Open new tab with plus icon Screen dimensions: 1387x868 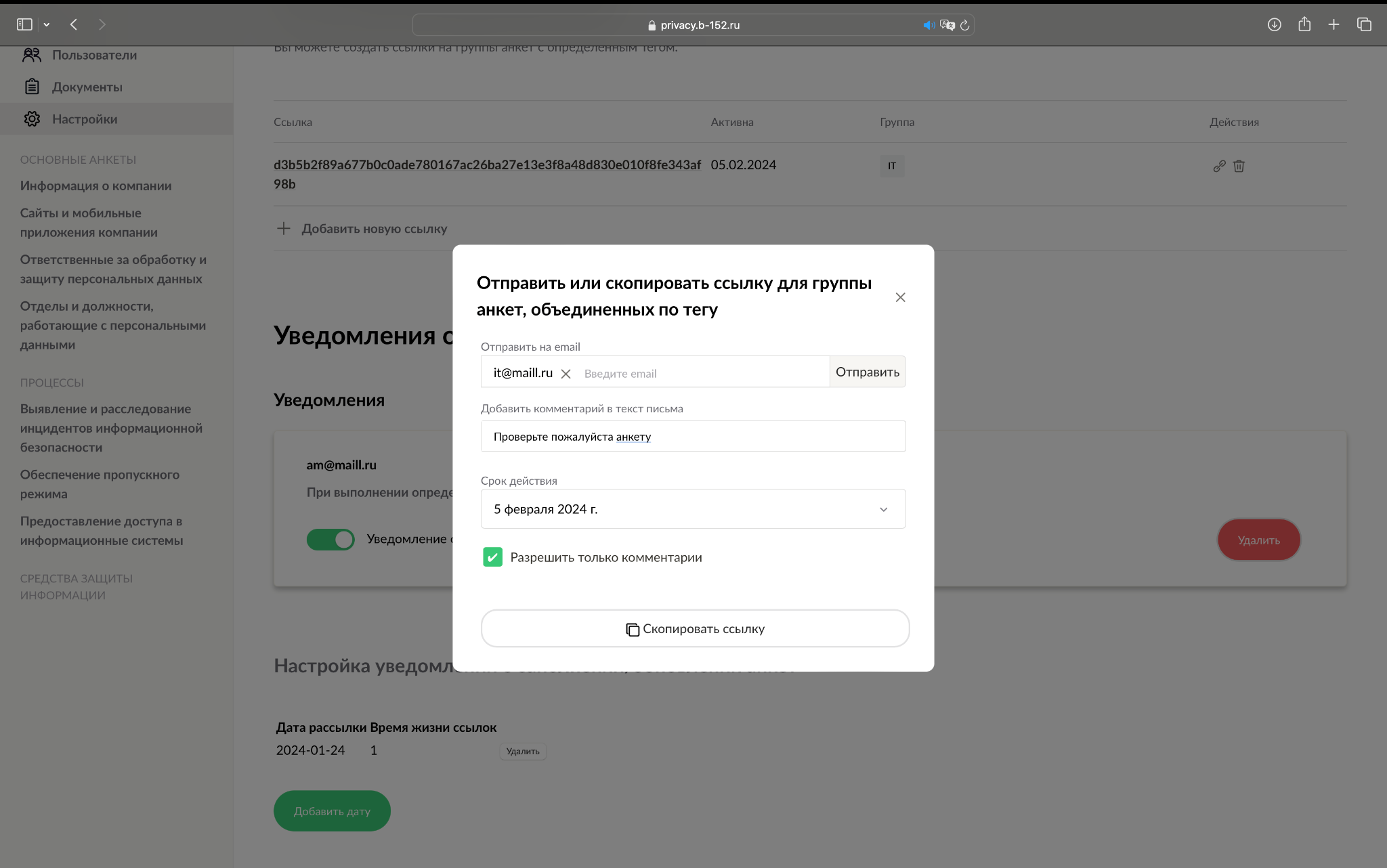pyautogui.click(x=1333, y=25)
